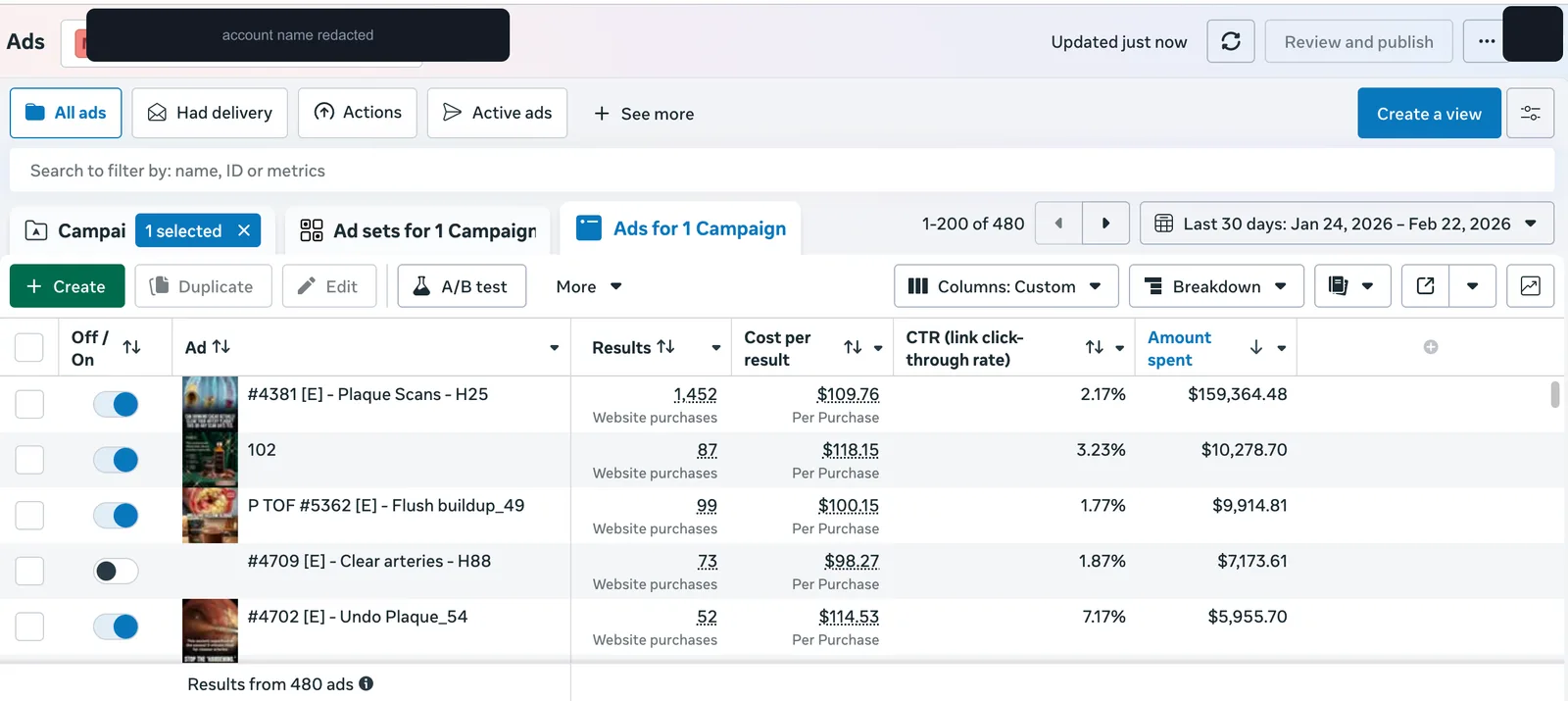
Task: Open $98.27 cost per purchase link
Action: [852, 561]
